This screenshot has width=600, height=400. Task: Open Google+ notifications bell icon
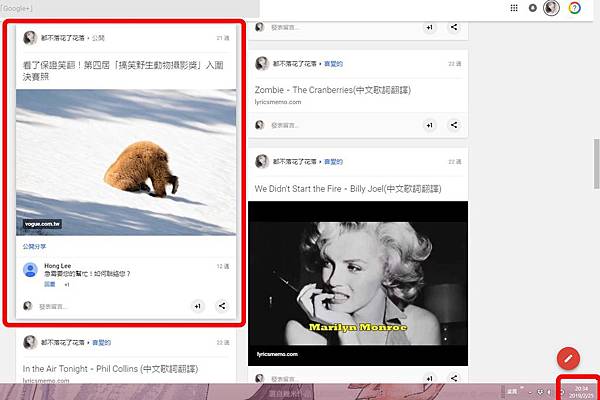[532, 8]
